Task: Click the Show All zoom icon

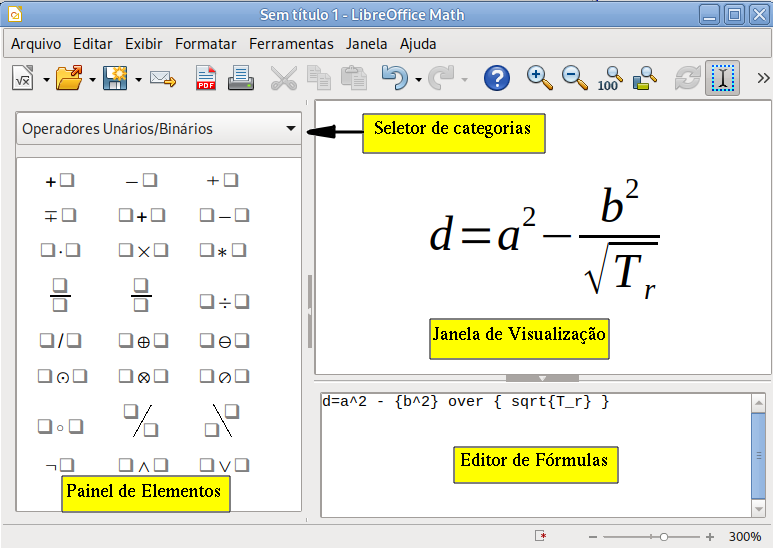Action: tap(645, 78)
